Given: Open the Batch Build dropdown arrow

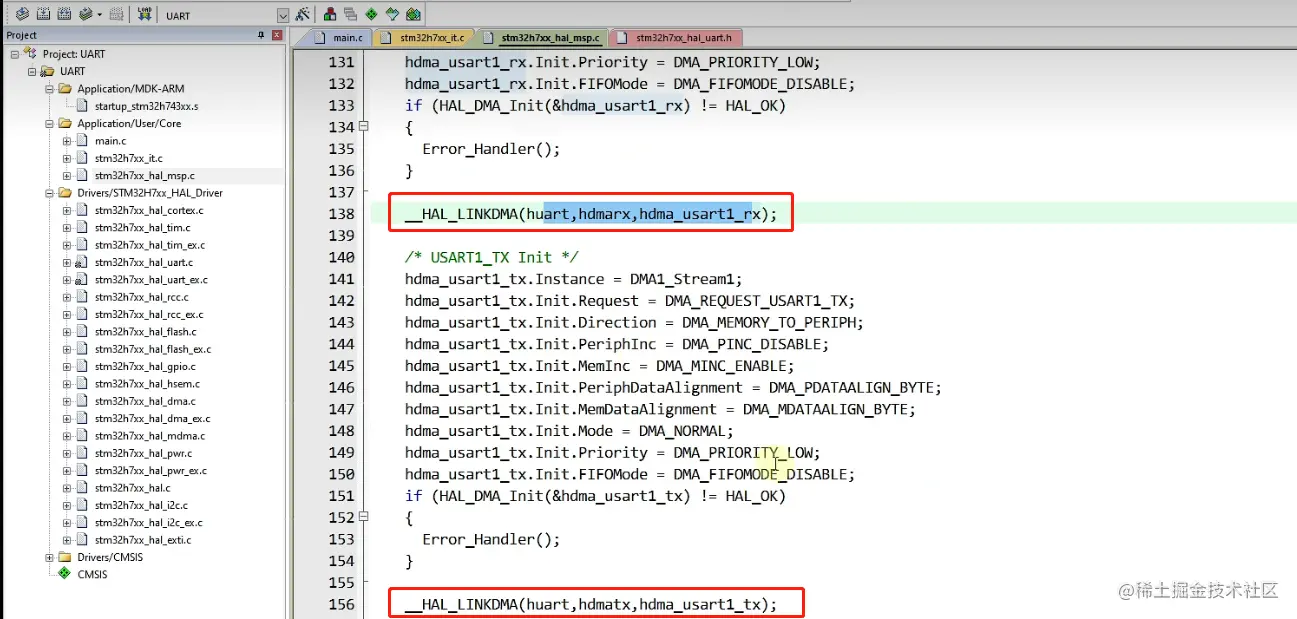Looking at the screenshot, I should pos(100,15).
